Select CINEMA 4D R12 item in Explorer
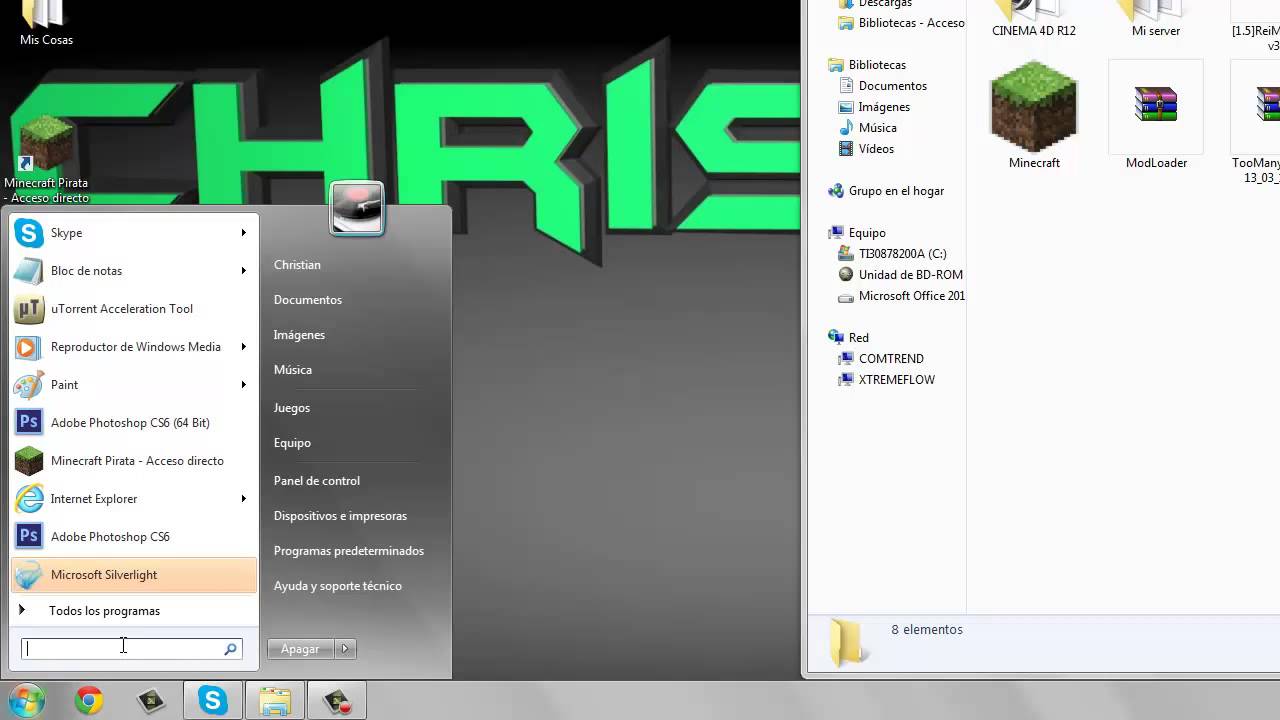 click(1034, 20)
